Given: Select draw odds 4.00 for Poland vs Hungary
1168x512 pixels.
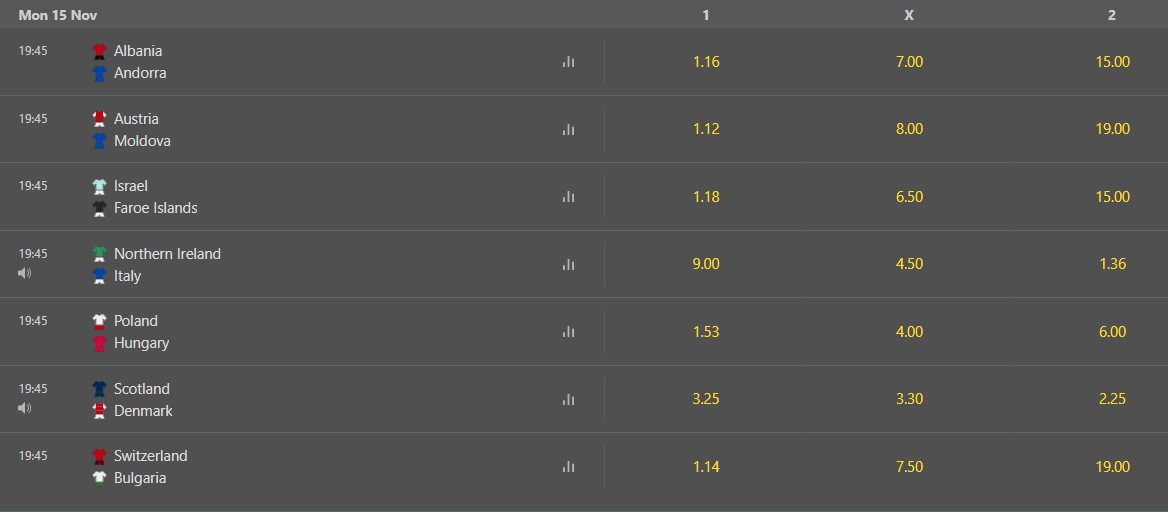Looking at the screenshot, I should (x=909, y=332).
